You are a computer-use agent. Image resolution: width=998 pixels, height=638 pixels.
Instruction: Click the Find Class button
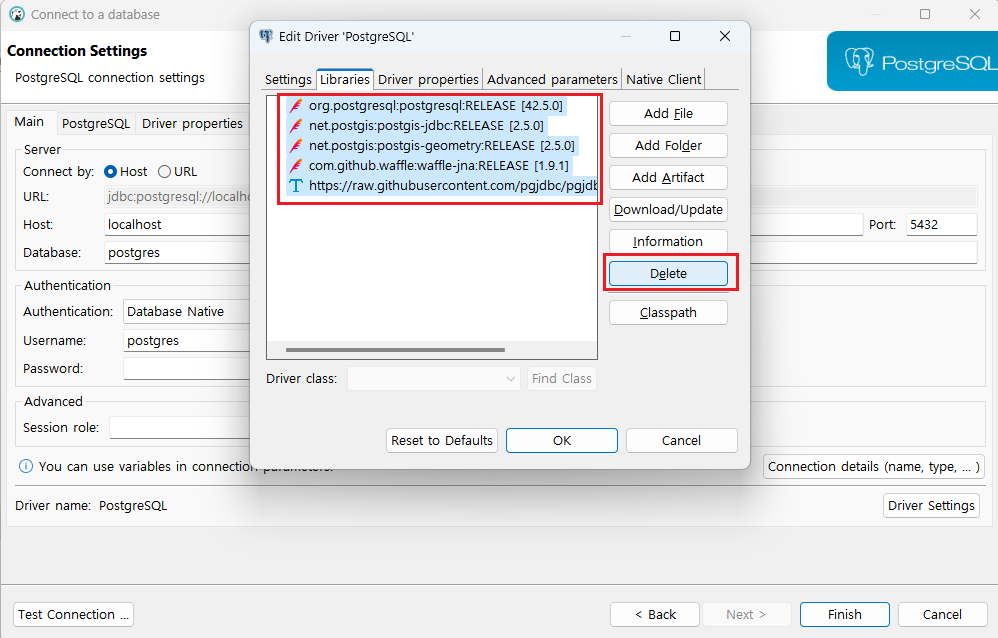tap(561, 379)
